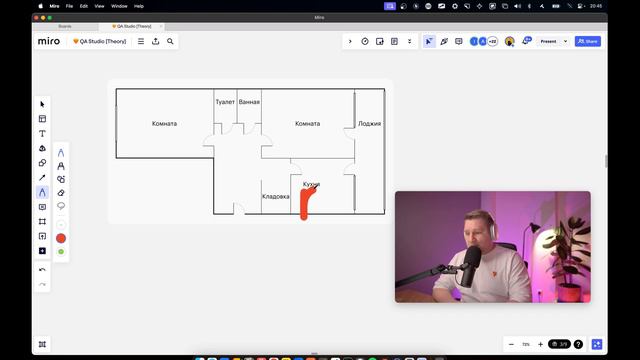Undo the last action
The image size is (640, 360).
click(42, 270)
